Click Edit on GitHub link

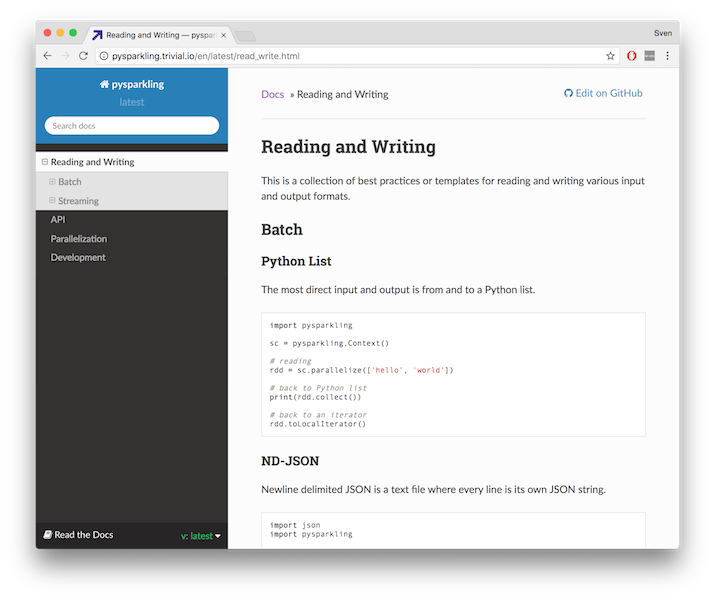(x=603, y=93)
